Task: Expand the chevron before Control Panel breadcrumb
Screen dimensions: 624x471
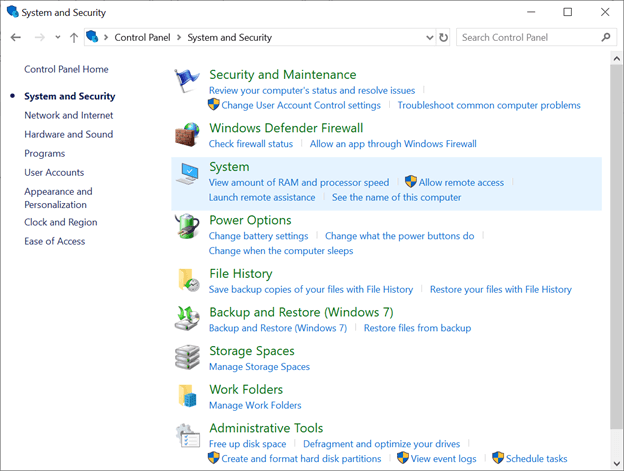Action: (x=106, y=37)
